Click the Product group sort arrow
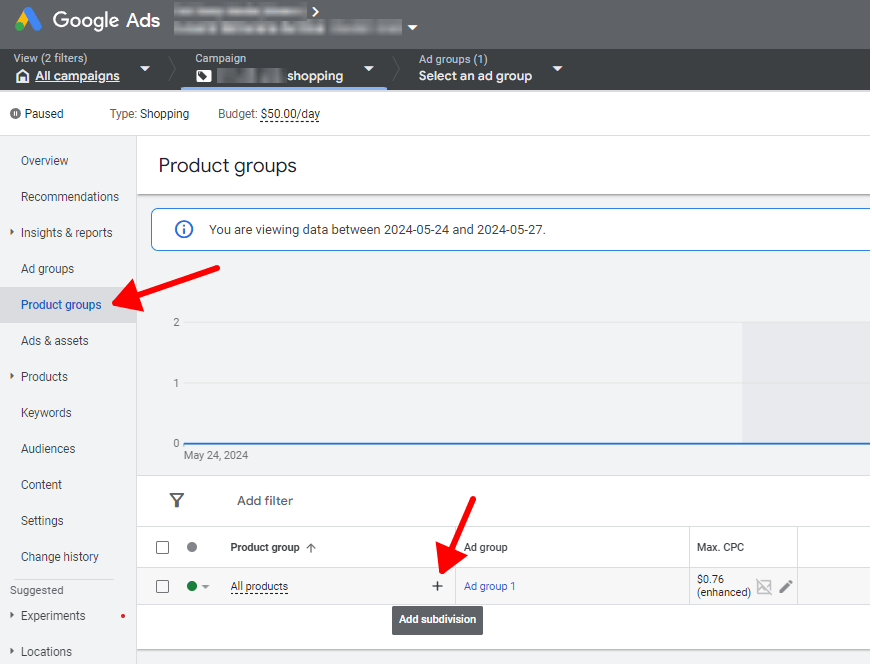Image resolution: width=872 pixels, height=664 pixels. pyautogui.click(x=310, y=547)
